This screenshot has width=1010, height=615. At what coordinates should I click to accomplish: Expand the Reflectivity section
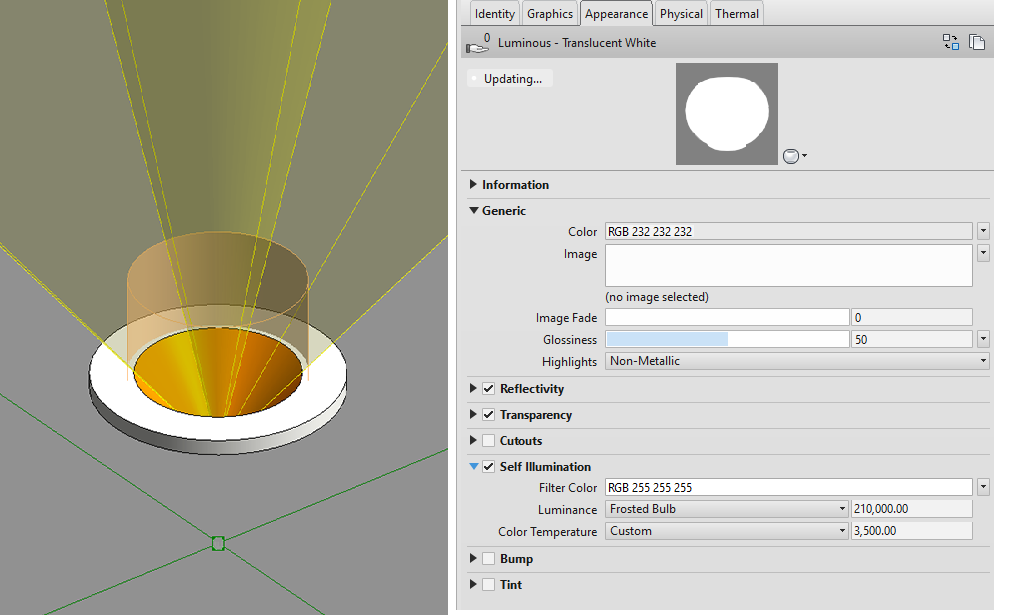click(473, 388)
